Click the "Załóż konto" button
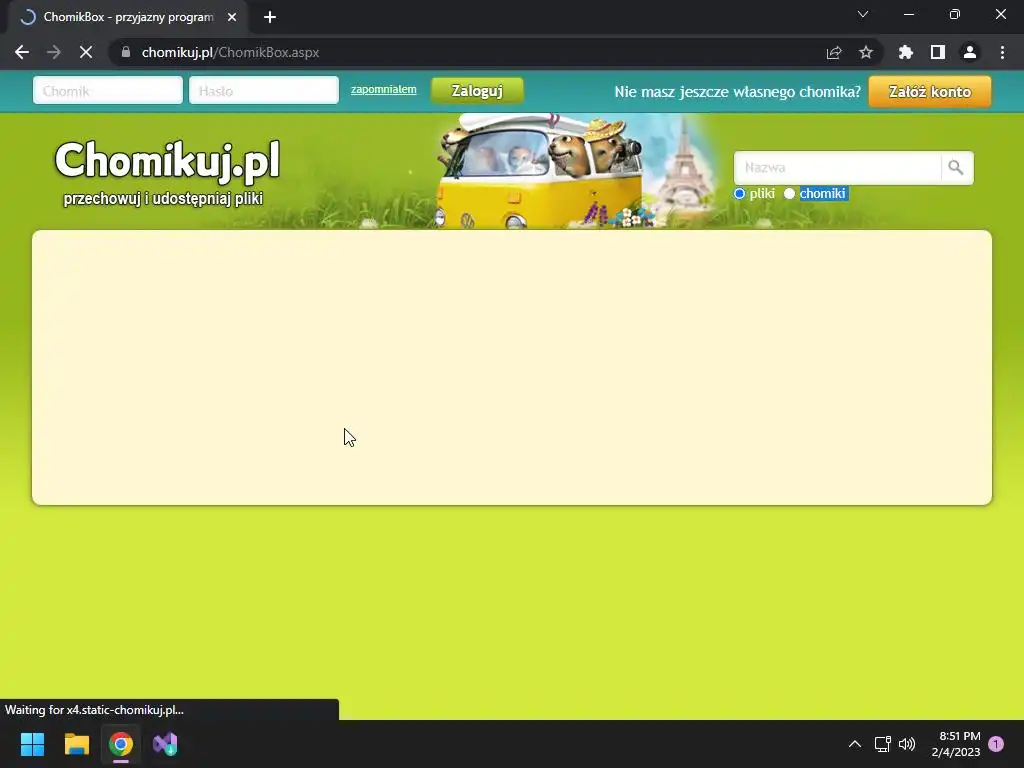The image size is (1024, 768). click(x=929, y=91)
